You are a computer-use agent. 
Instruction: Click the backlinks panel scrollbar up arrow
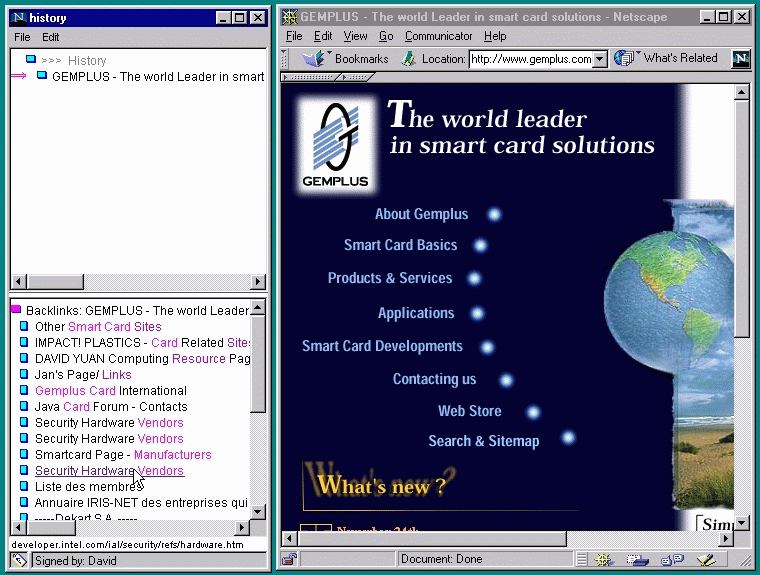tap(258, 306)
